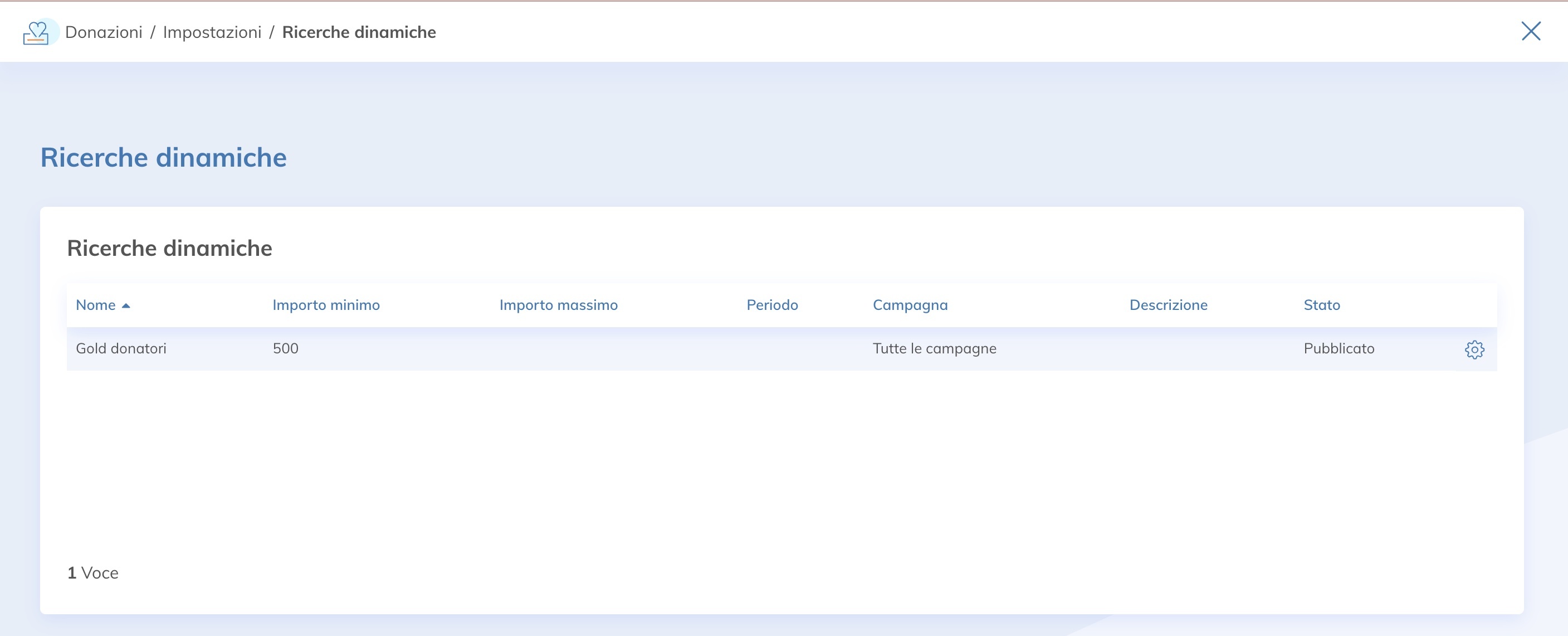Click the Campagna column header
This screenshot has width=1568, height=636.
910,305
